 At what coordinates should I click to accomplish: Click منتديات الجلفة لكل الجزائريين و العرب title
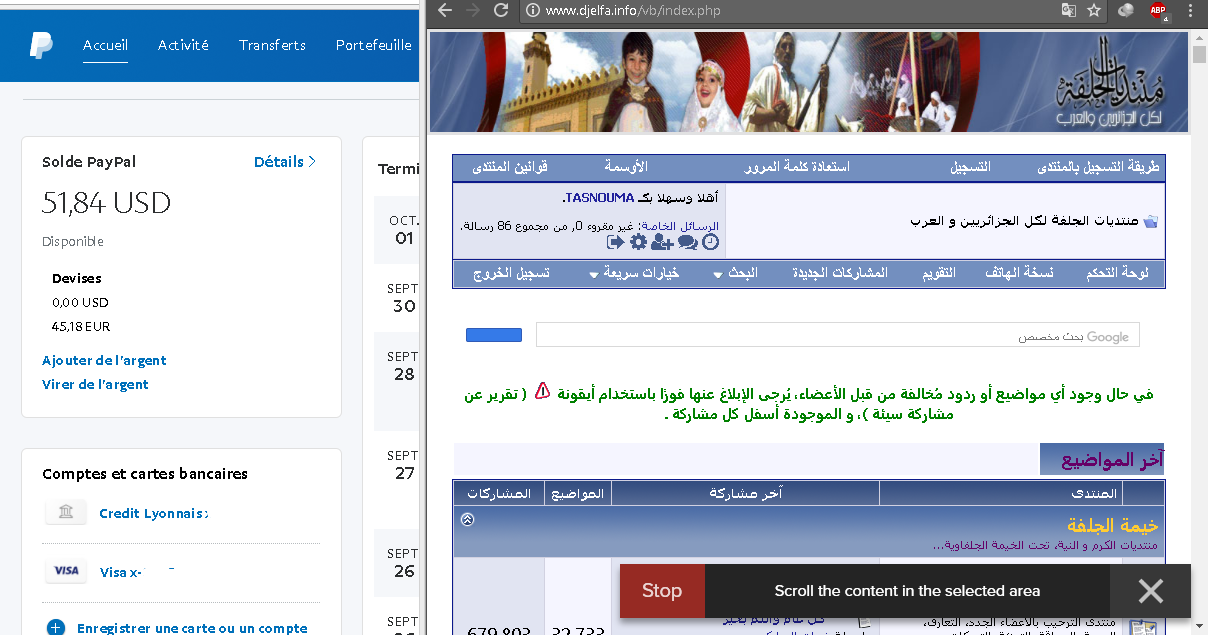(x=1023, y=221)
